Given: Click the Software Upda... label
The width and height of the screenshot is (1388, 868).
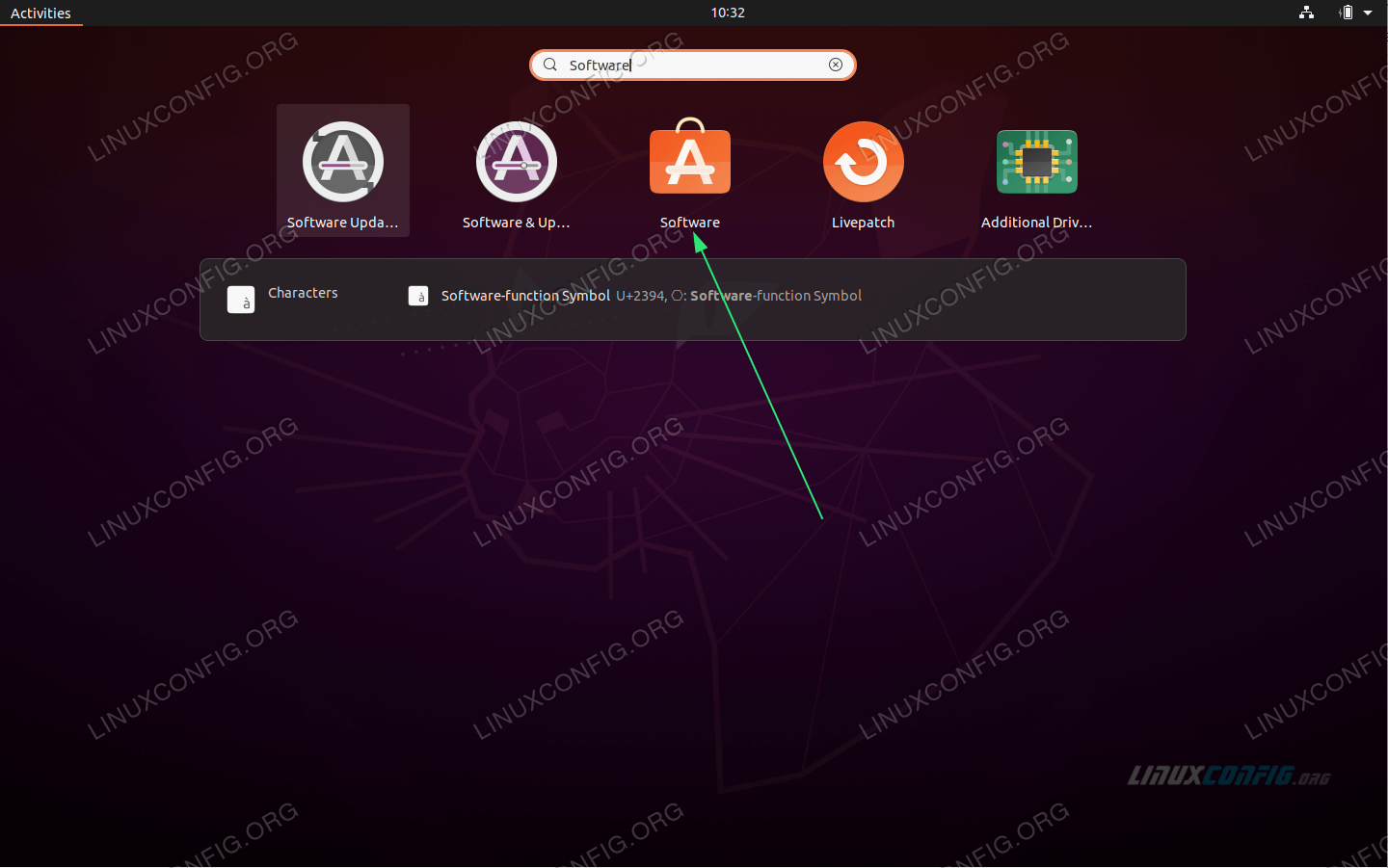Looking at the screenshot, I should coord(342,223).
